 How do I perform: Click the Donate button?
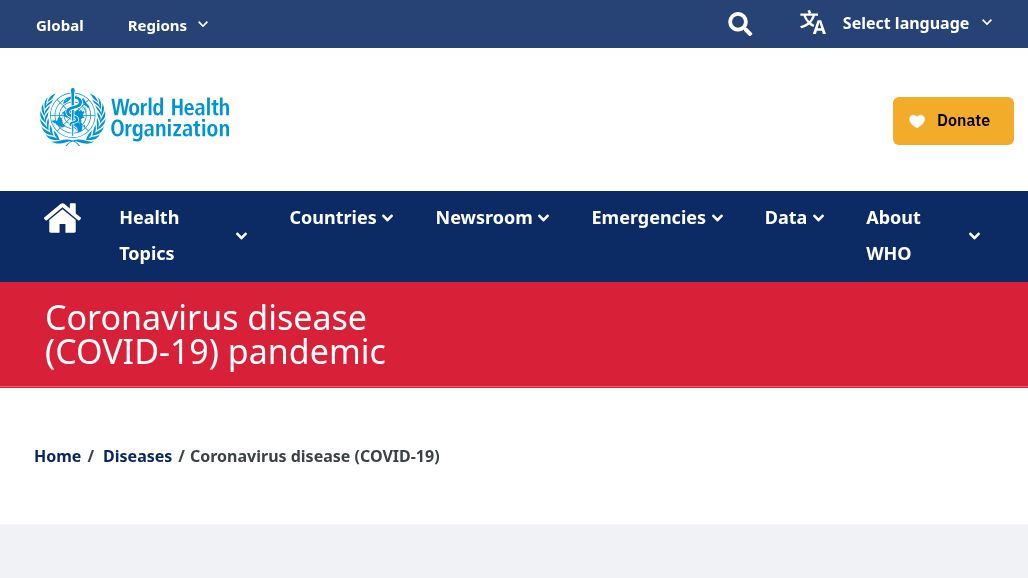(x=953, y=121)
